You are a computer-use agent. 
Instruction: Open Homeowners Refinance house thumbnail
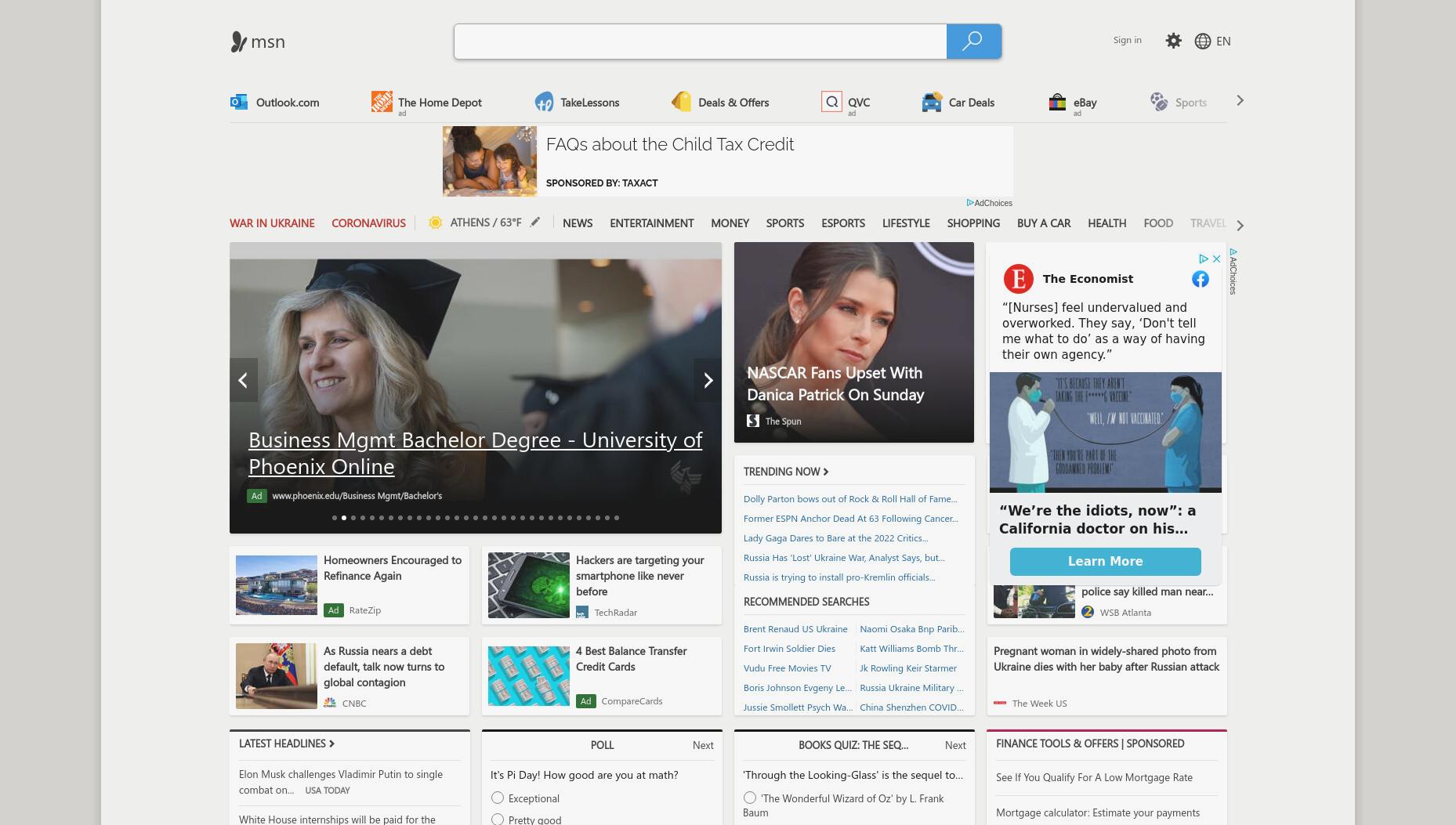coord(277,585)
